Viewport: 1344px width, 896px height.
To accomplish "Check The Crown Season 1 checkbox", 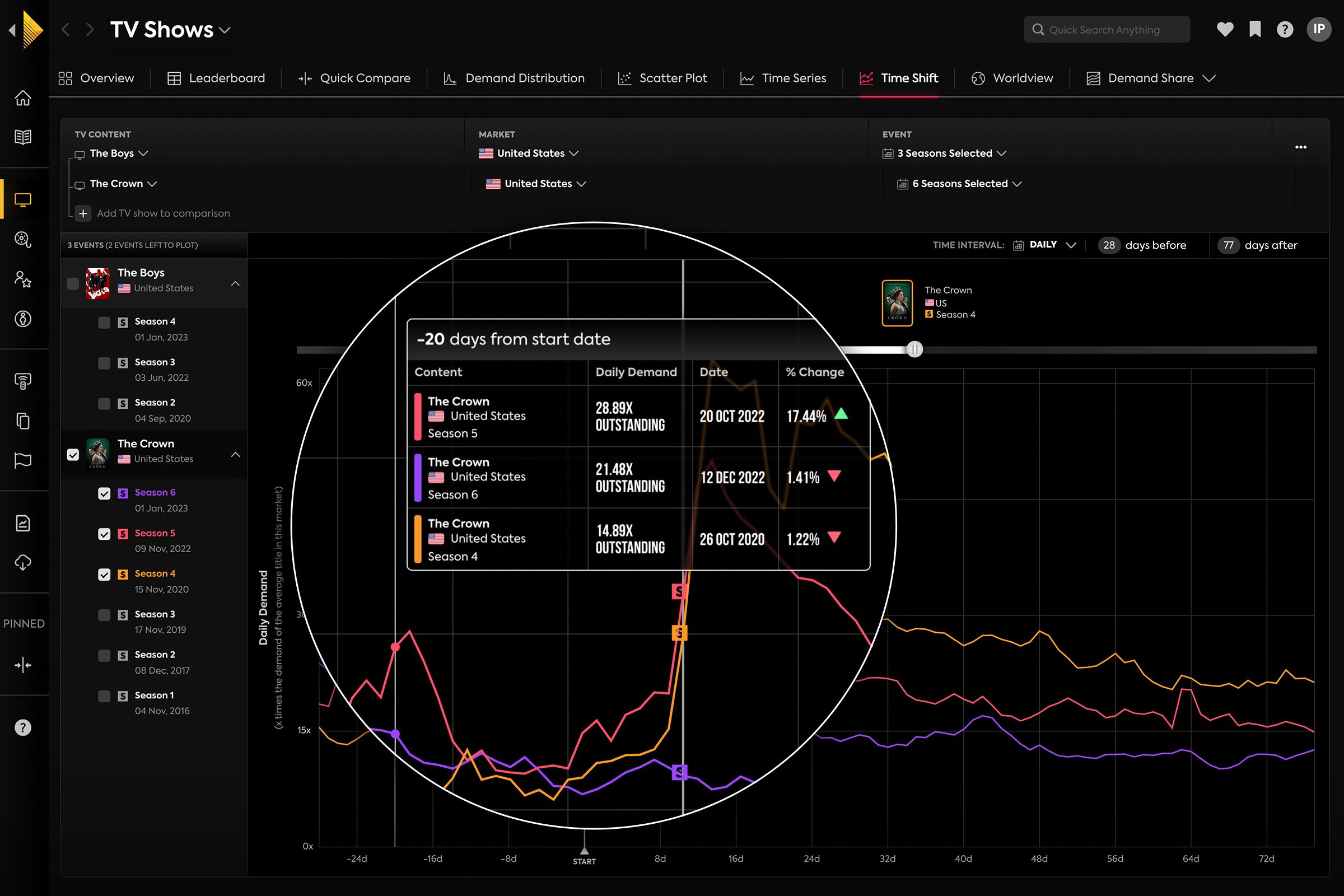I will pos(104,697).
